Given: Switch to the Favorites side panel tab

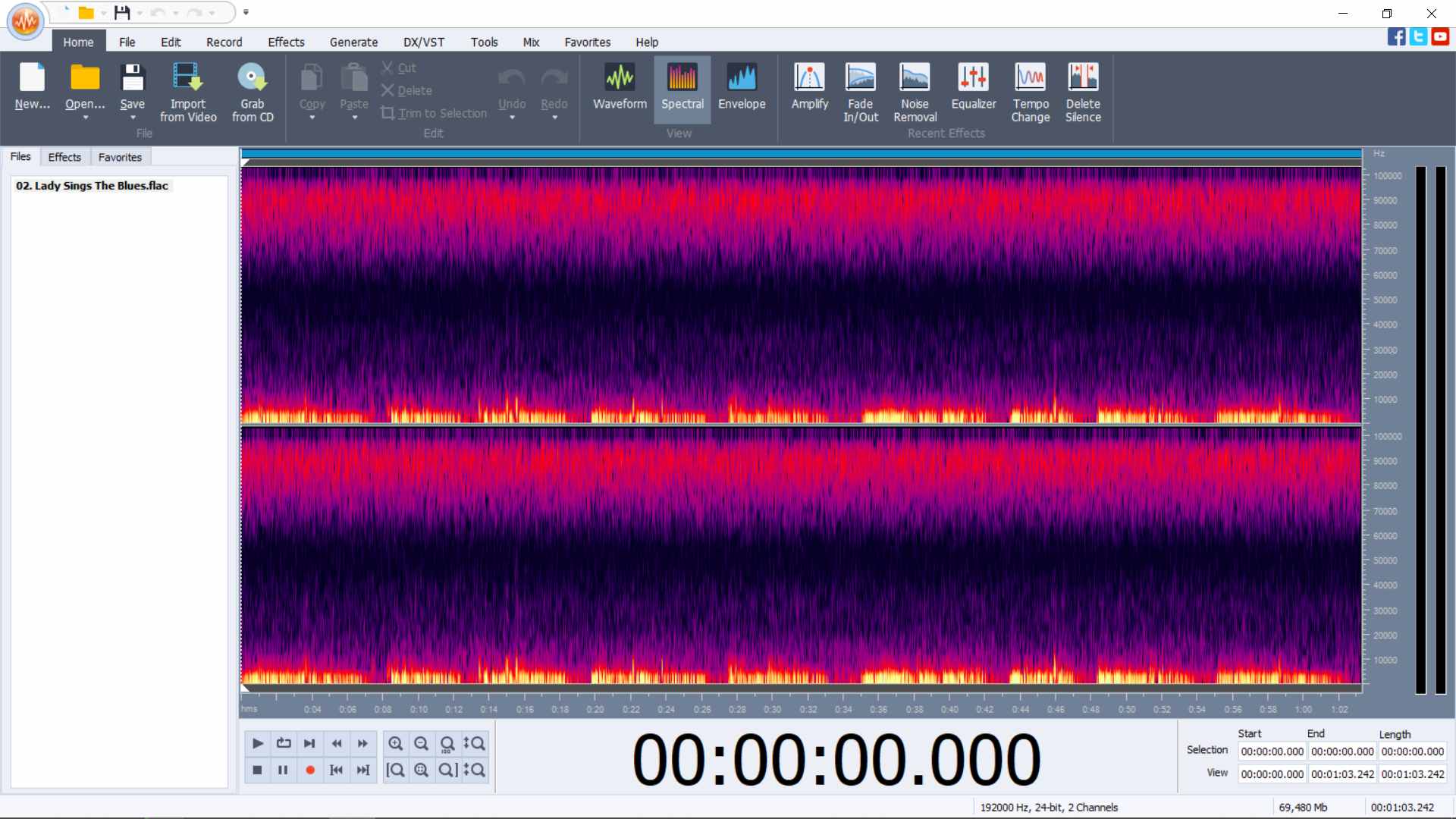Looking at the screenshot, I should click(120, 157).
